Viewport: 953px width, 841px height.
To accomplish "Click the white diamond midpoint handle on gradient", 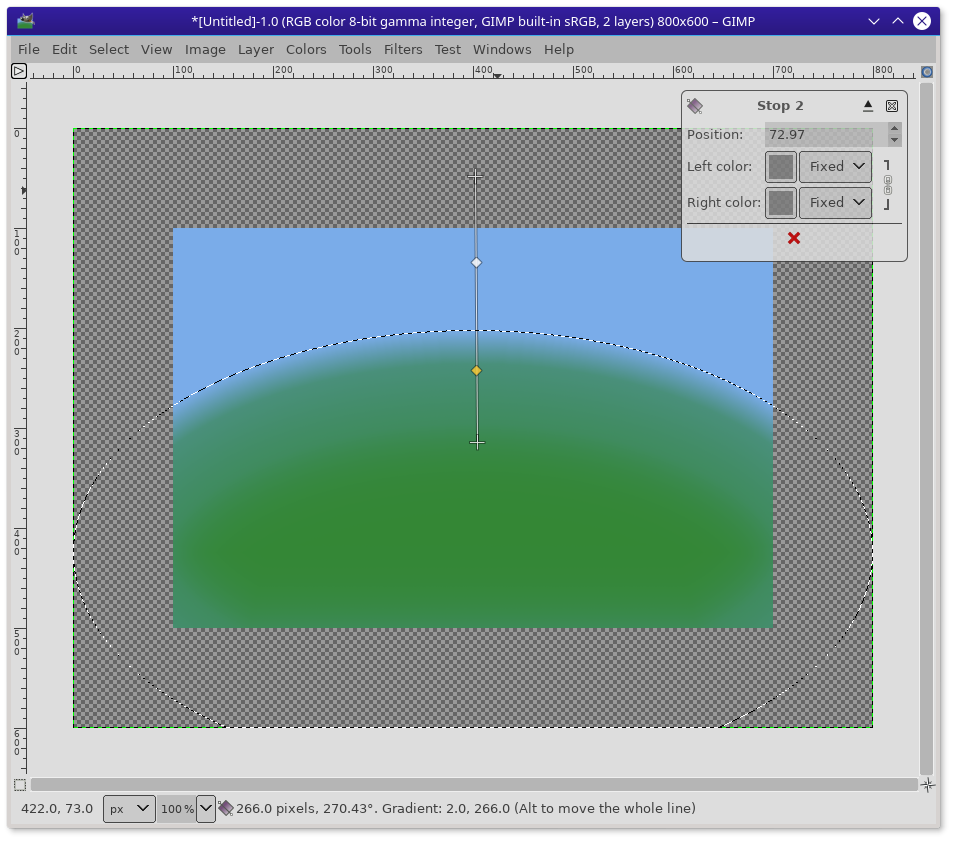I will point(477,263).
